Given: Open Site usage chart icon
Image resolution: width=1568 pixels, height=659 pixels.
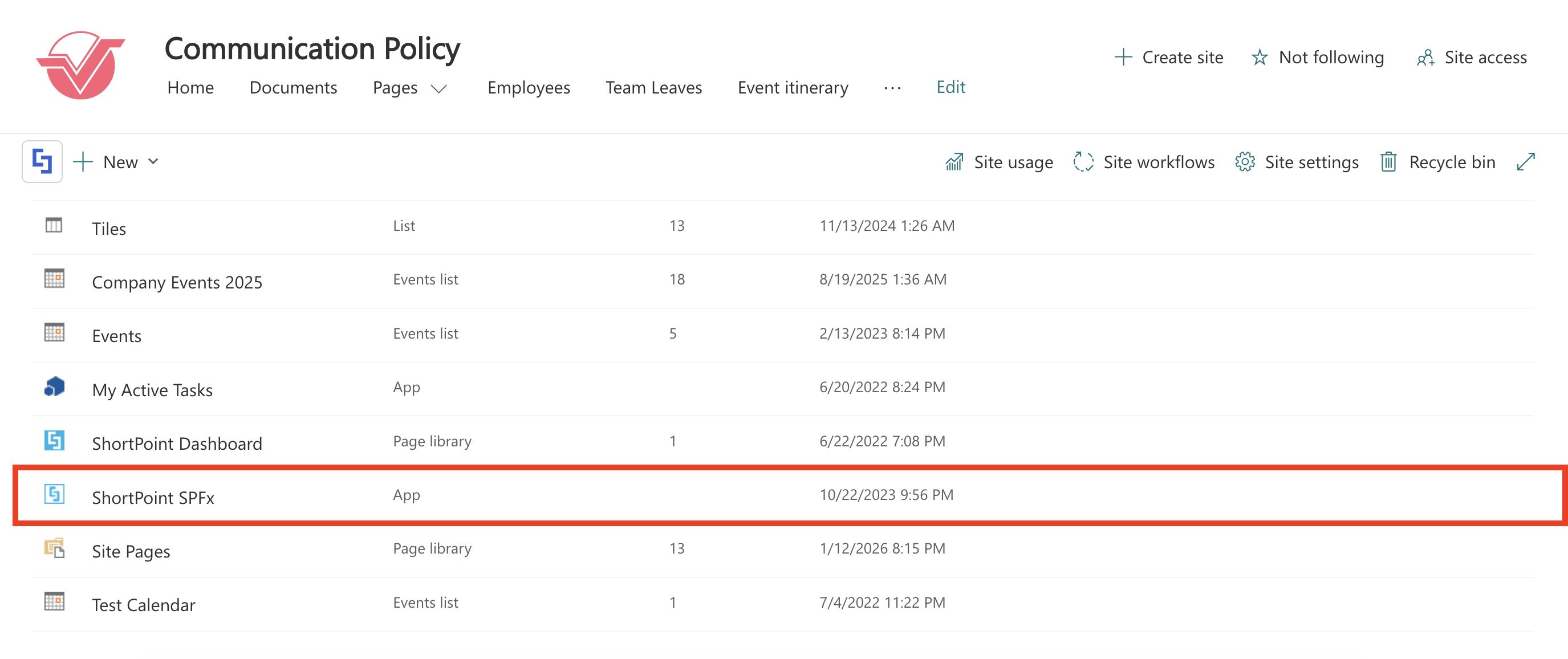Looking at the screenshot, I should point(953,162).
